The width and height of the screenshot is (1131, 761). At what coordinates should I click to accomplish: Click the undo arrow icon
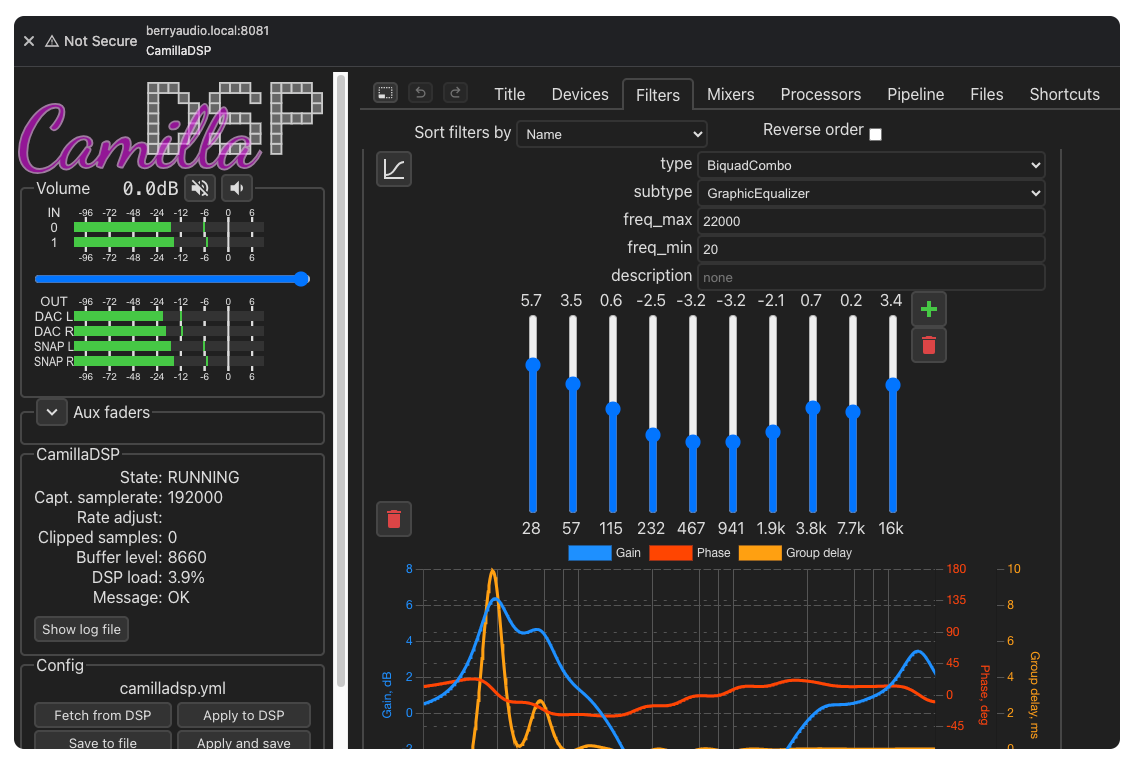(x=421, y=93)
